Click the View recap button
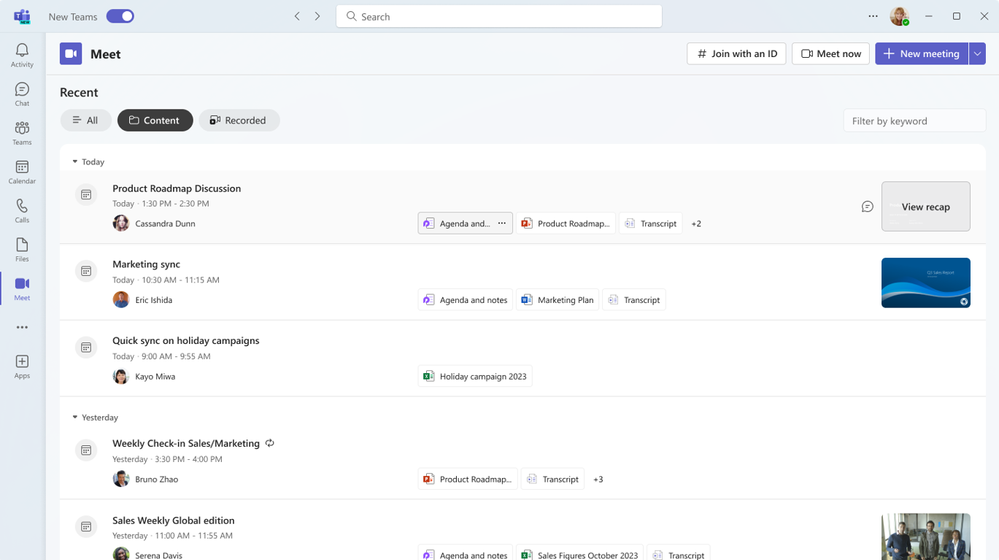 (x=925, y=207)
